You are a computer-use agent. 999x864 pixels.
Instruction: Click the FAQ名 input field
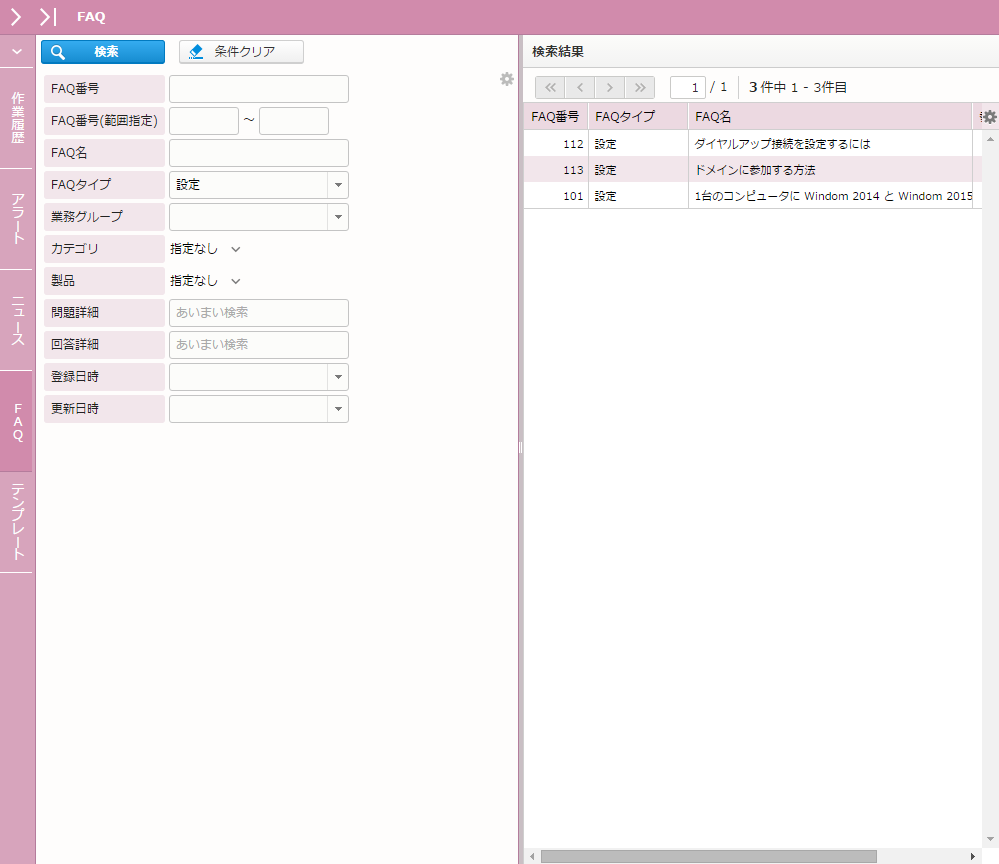coord(259,153)
